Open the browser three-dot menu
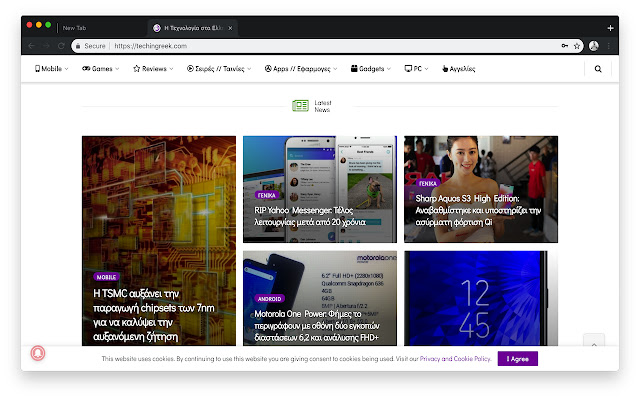This screenshot has height=400, width=640. 609,46
